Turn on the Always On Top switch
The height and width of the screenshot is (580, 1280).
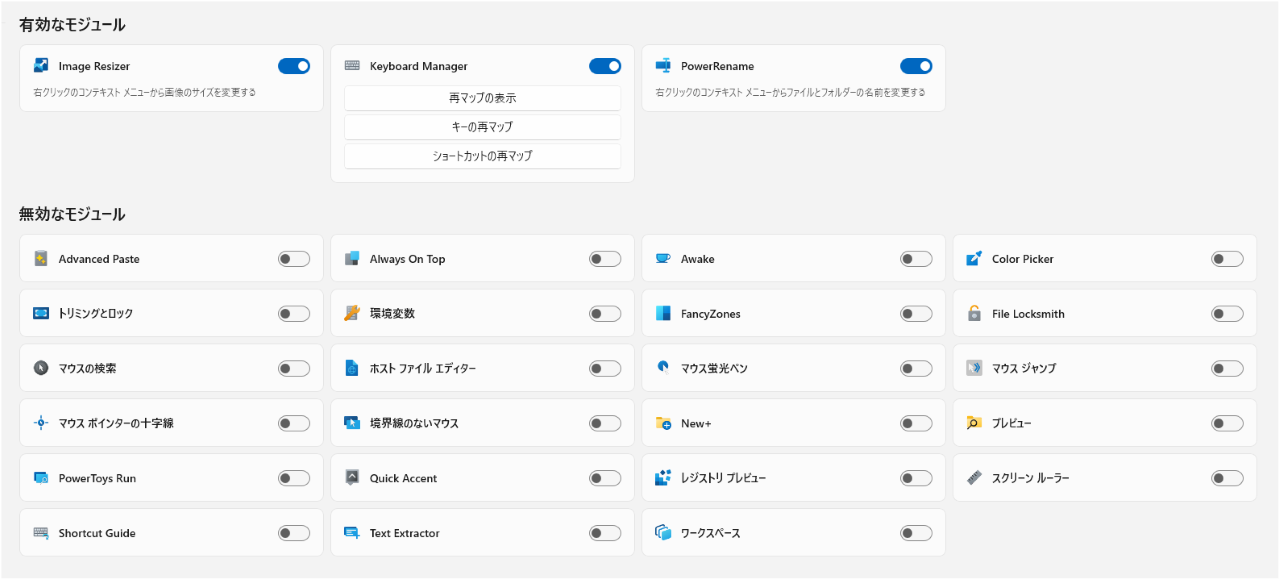(x=605, y=259)
